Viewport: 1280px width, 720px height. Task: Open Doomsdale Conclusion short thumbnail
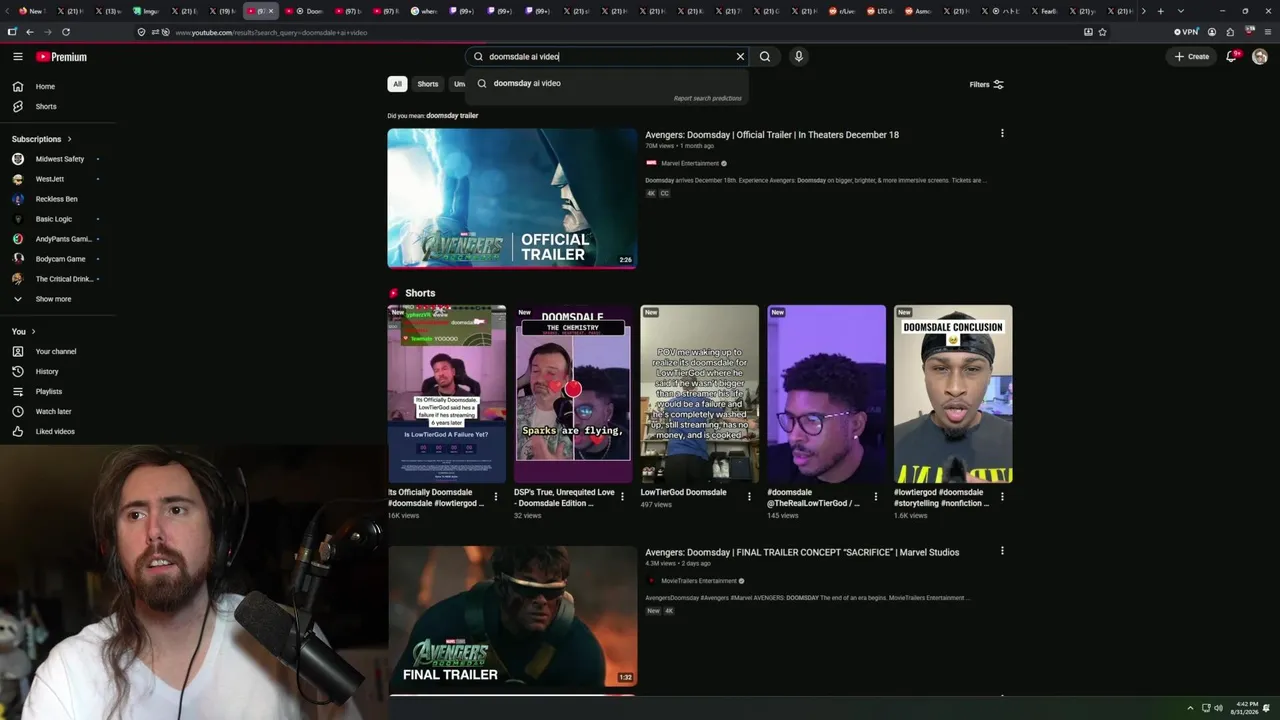point(953,394)
